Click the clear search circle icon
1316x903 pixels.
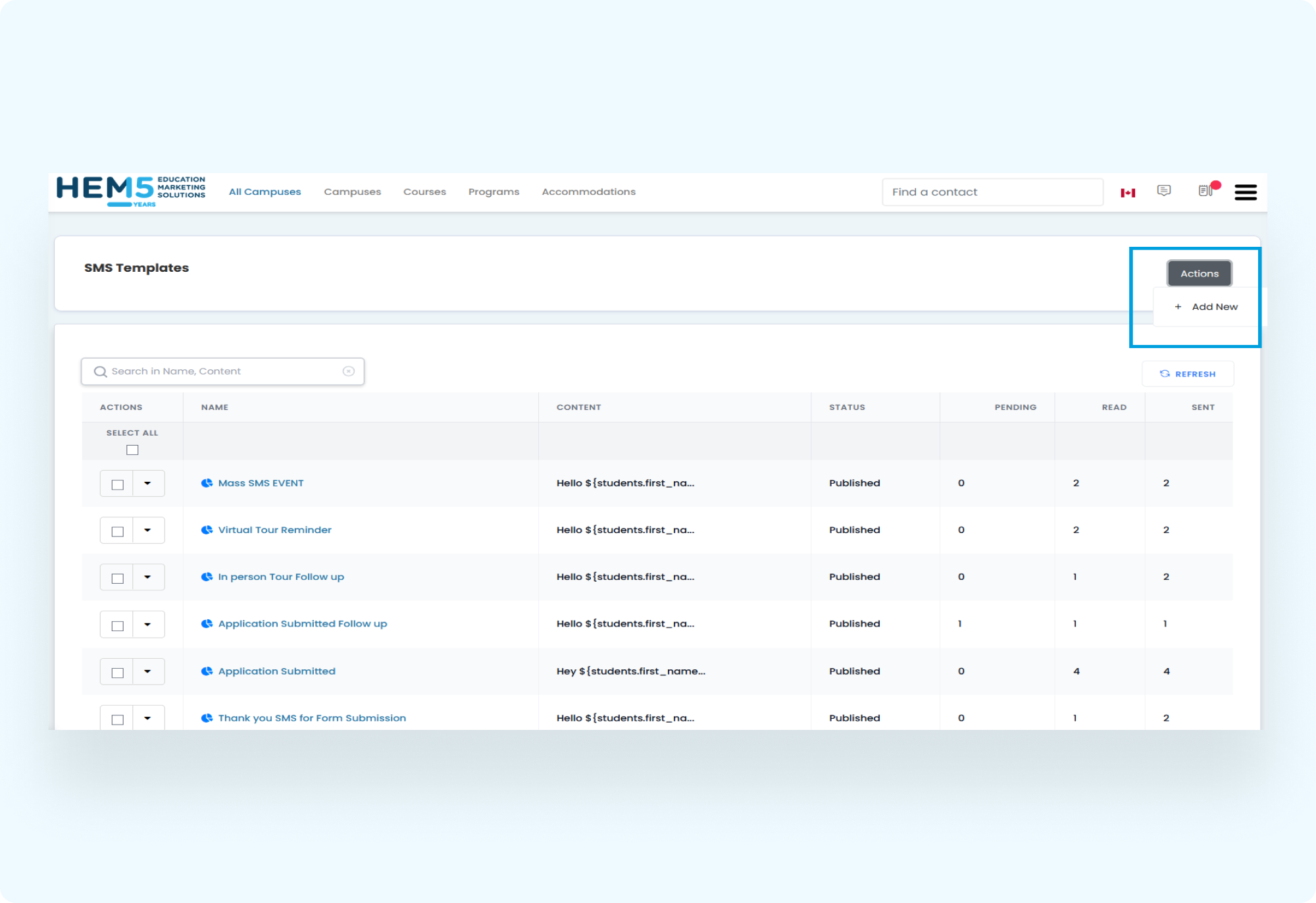349,371
